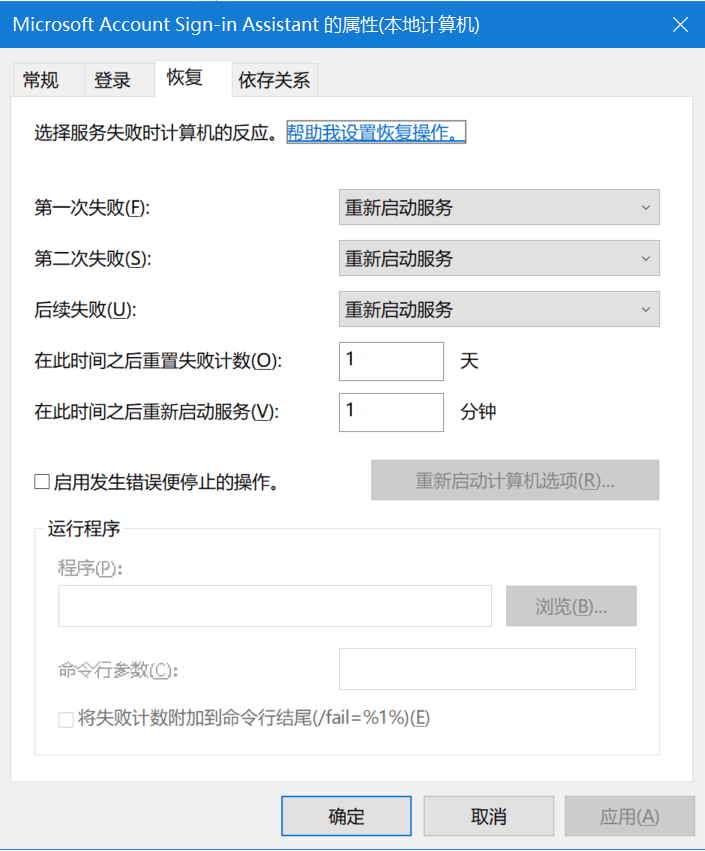Click the 取消 button
705x851 pixels.
[488, 816]
